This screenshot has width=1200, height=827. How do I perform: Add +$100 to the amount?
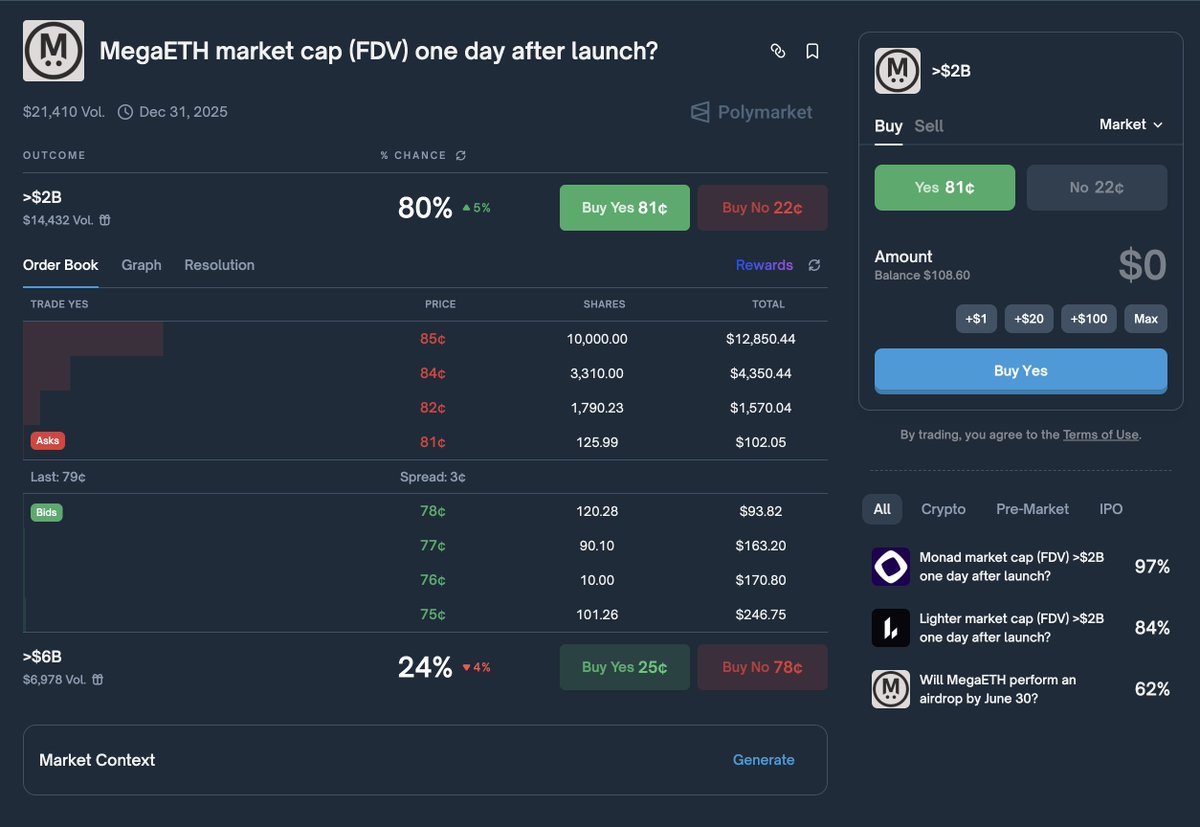(x=1089, y=319)
